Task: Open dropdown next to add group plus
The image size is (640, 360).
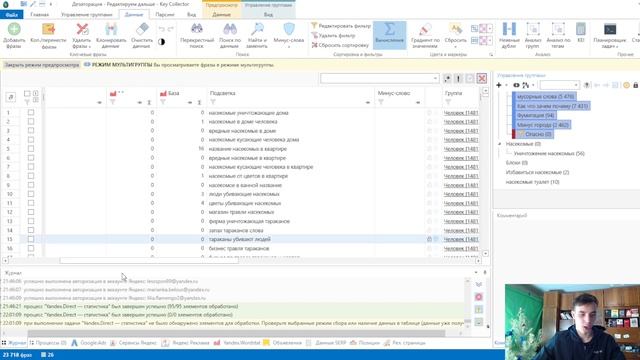Action: coord(507,85)
